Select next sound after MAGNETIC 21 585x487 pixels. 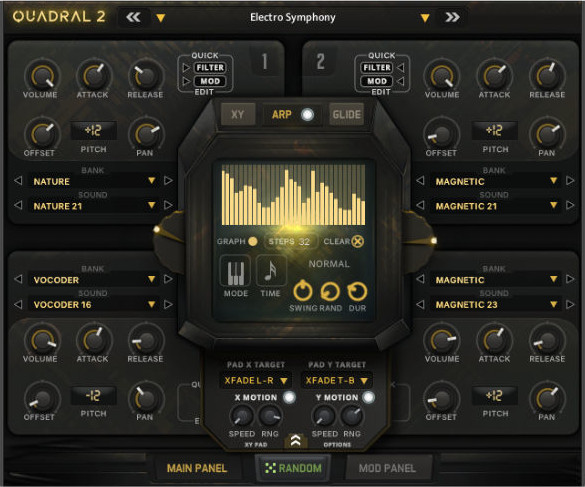click(570, 205)
